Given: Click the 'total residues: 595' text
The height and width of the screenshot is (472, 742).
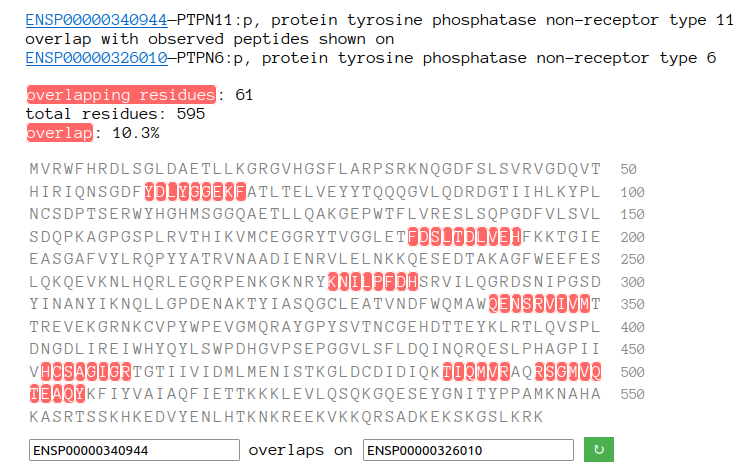Looking at the screenshot, I should [115, 114].
